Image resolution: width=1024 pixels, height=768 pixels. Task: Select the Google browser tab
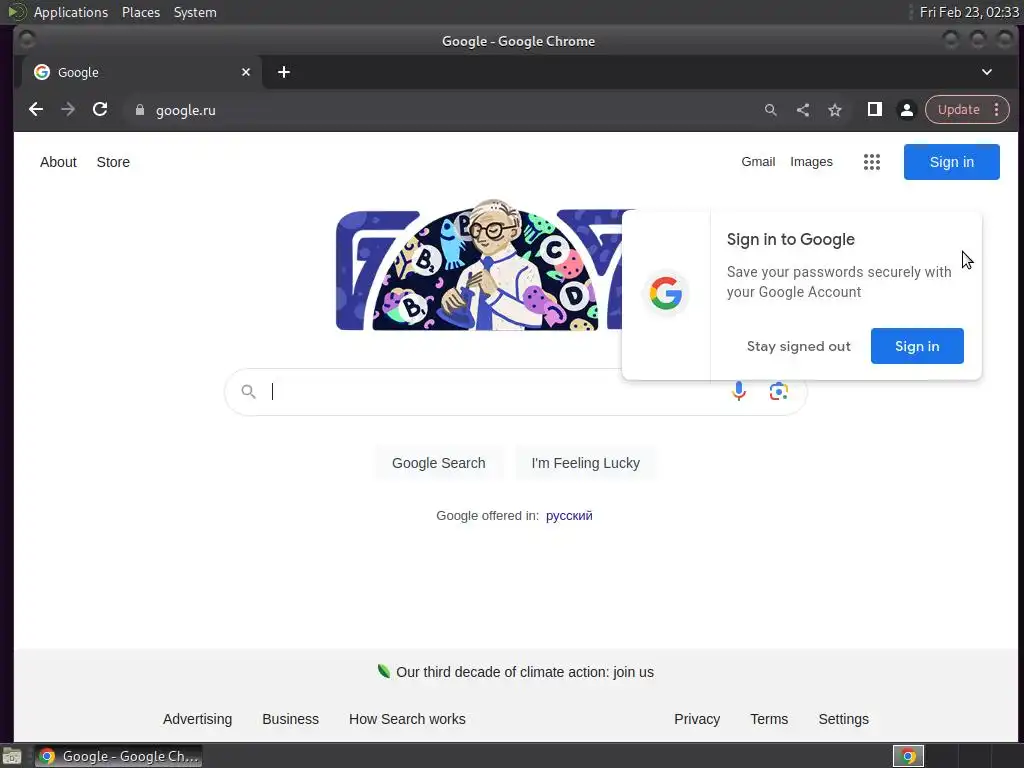pyautogui.click(x=141, y=72)
